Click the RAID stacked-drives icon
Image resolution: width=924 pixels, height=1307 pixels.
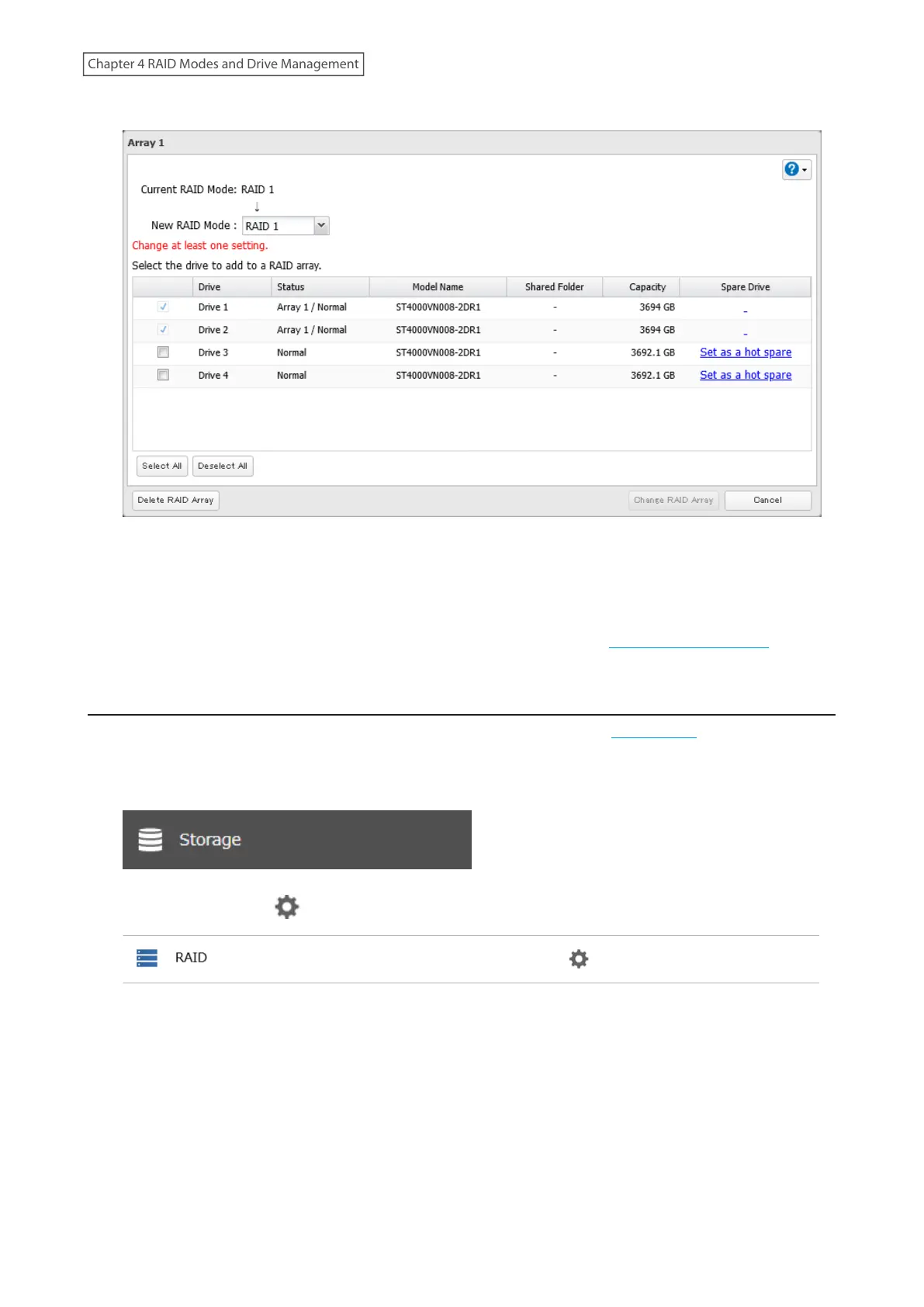coord(147,958)
